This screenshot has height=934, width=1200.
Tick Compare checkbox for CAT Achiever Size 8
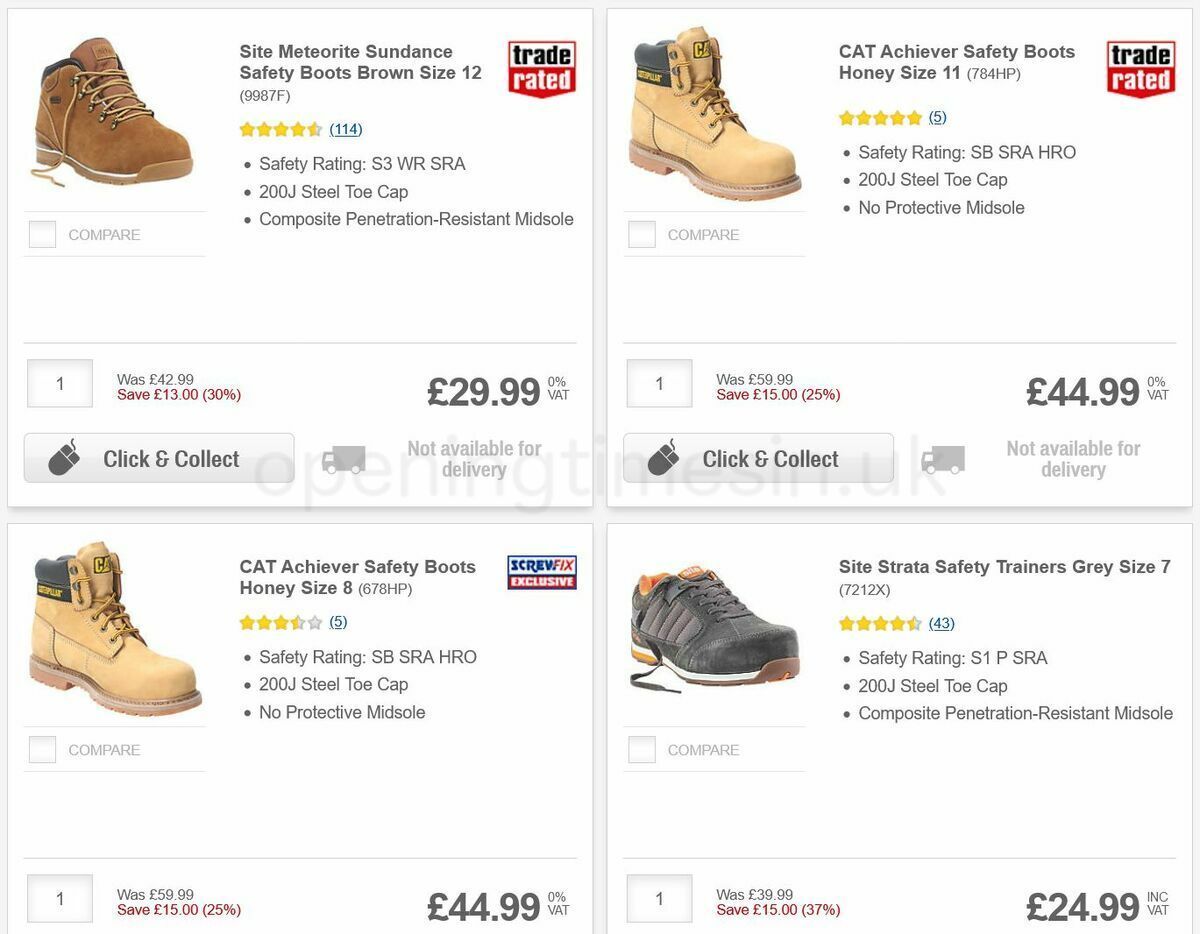[43, 750]
